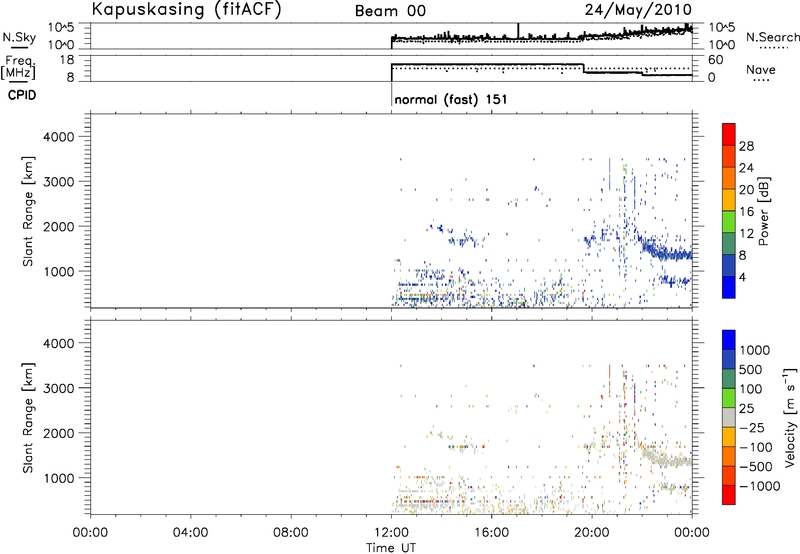Click the 'Freq. [MHz]' axis label
The image size is (800, 554).
coord(18,67)
